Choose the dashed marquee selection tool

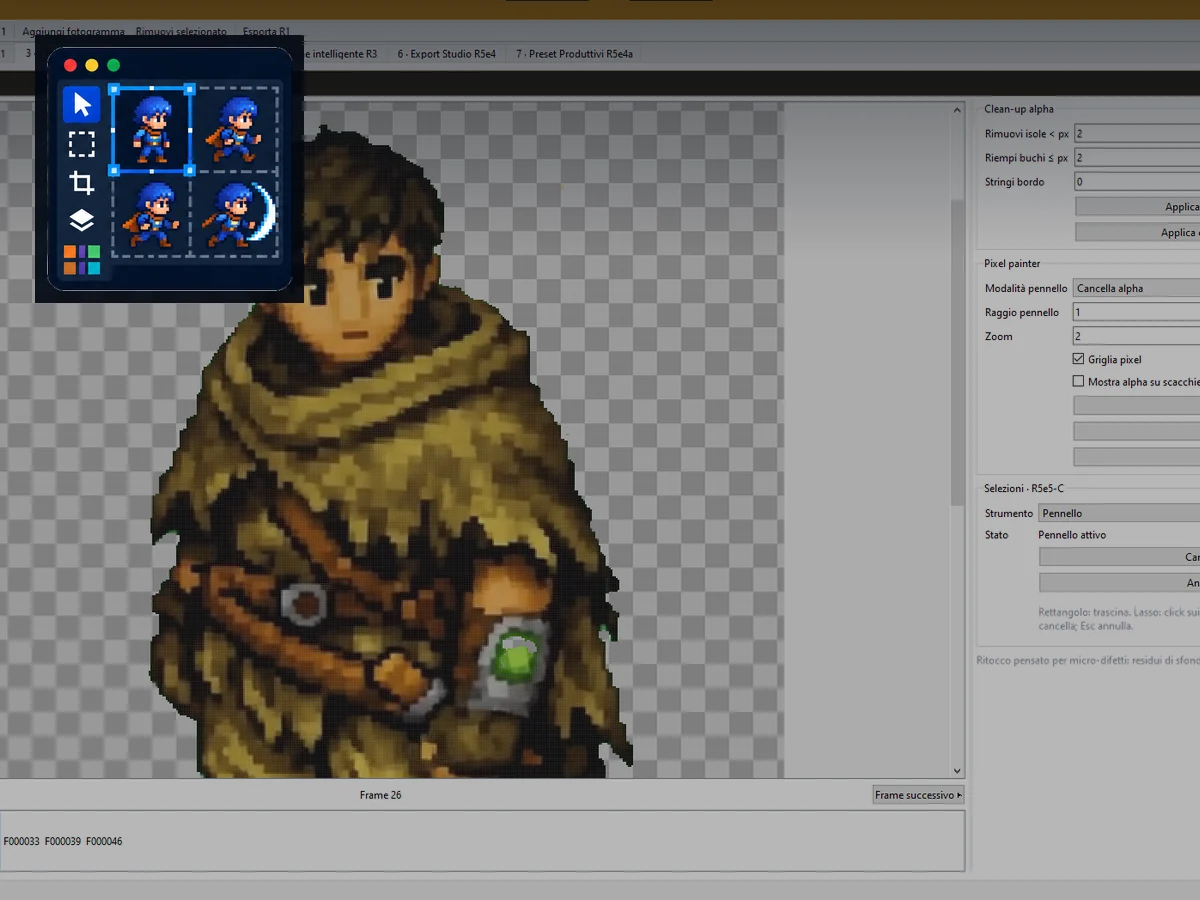pyautogui.click(x=82, y=144)
